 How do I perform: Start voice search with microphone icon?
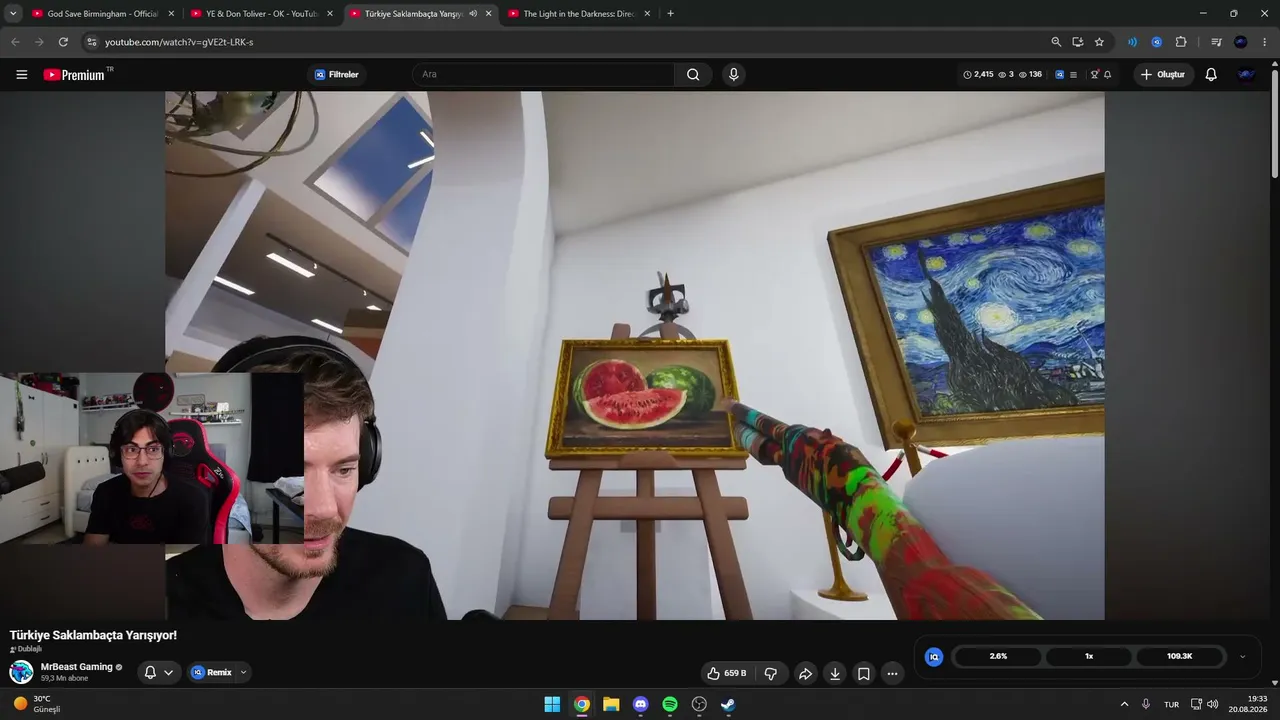[734, 75]
